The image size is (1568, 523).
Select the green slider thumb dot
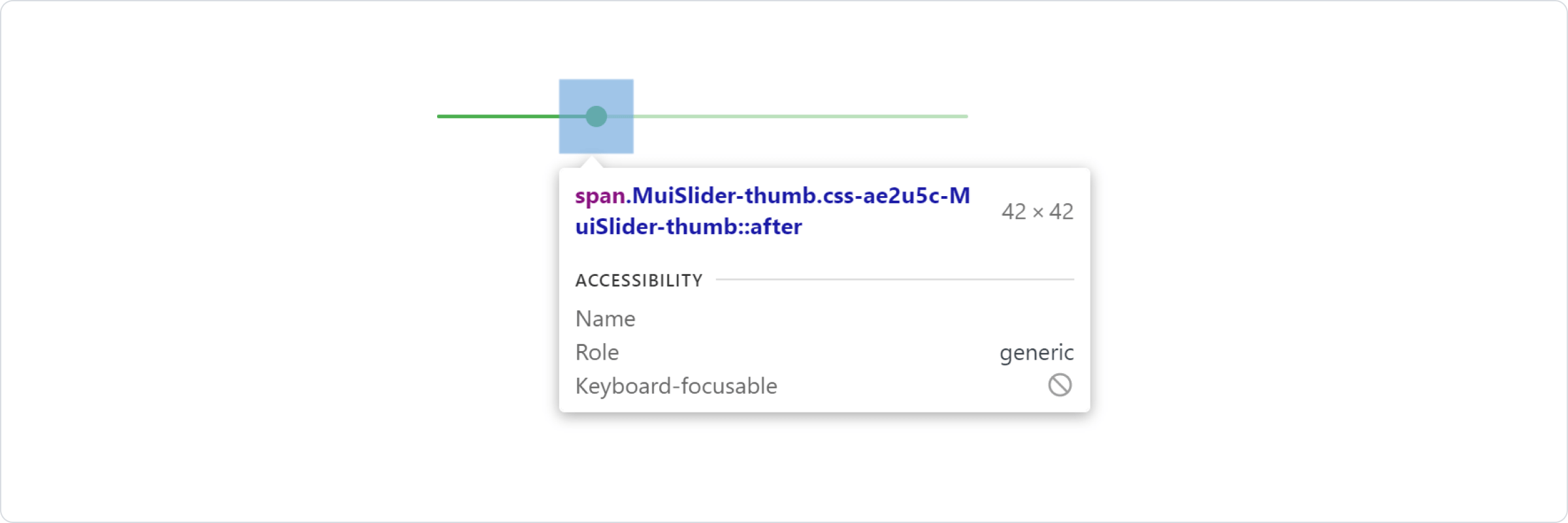pos(595,117)
